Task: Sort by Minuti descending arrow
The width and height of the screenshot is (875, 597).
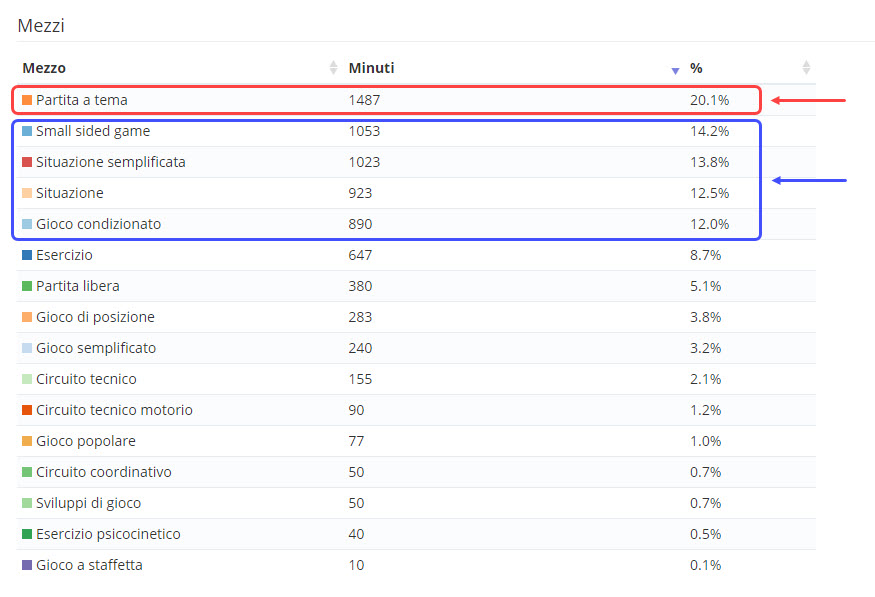Action: 675,69
